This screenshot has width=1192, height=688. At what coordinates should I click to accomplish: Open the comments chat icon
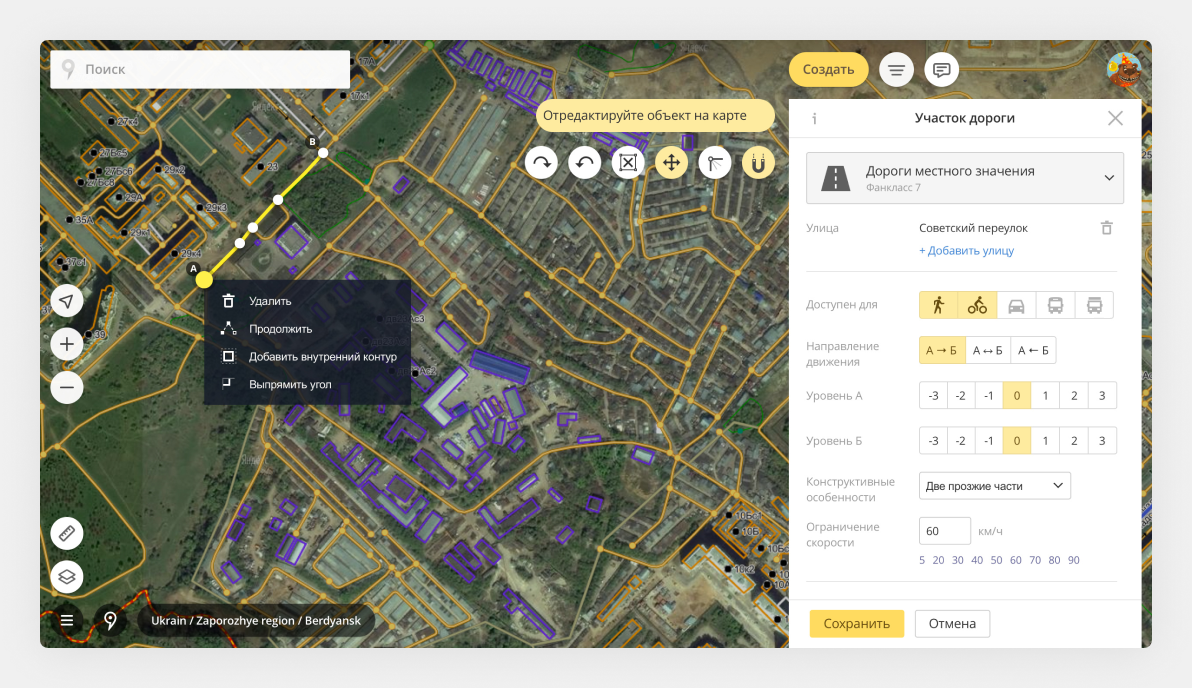[x=941, y=70]
